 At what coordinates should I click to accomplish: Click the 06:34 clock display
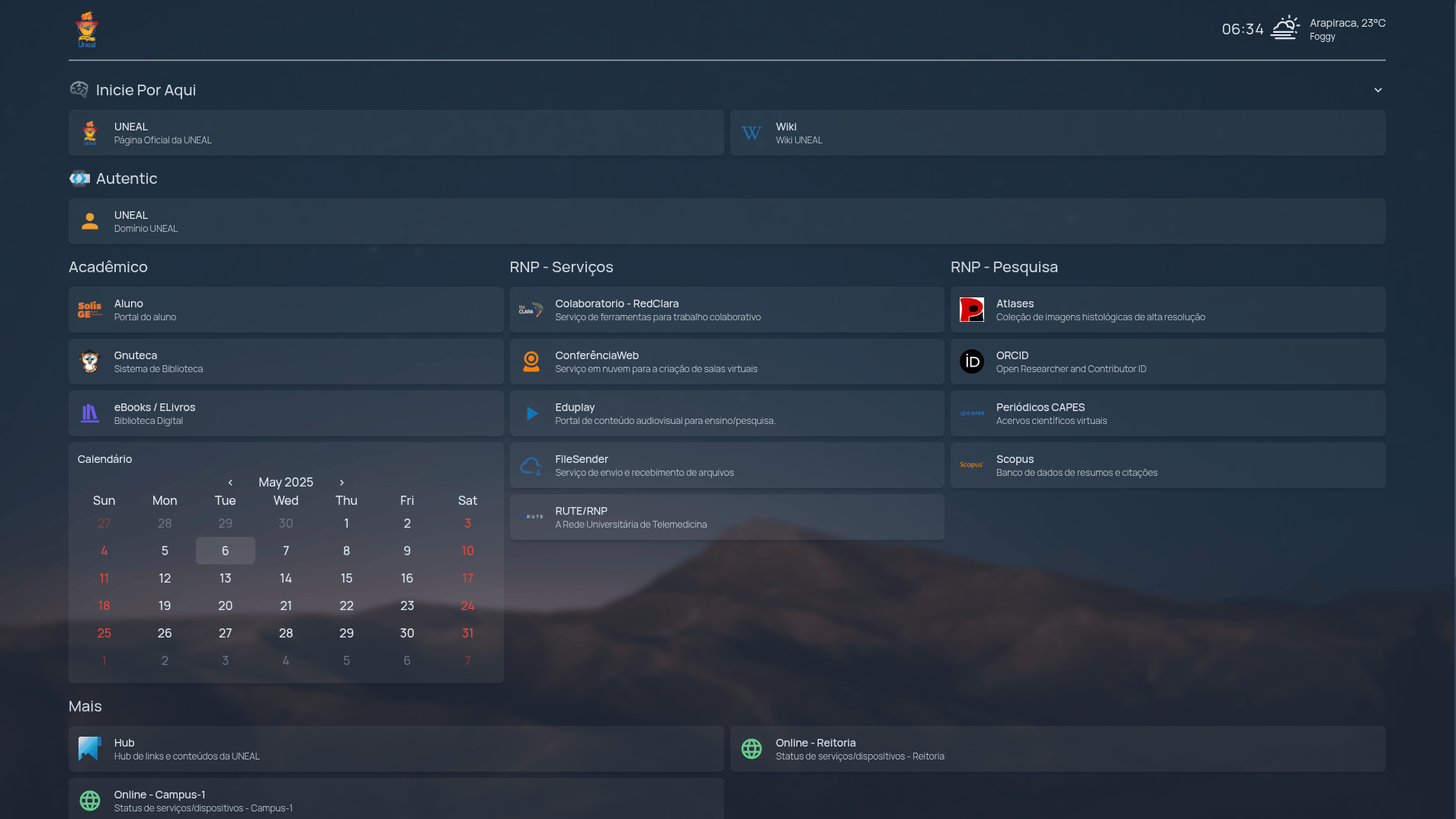1243,29
